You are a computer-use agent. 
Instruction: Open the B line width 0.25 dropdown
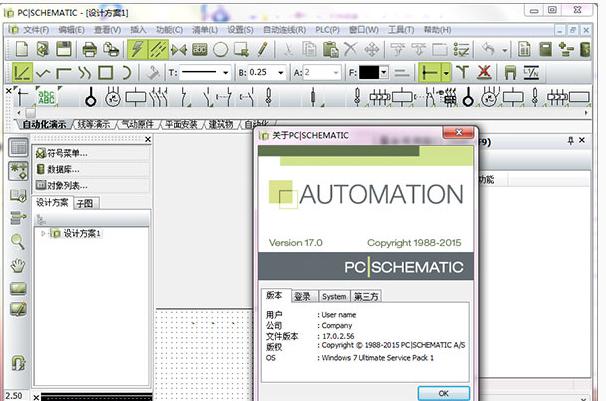pyautogui.click(x=281, y=73)
